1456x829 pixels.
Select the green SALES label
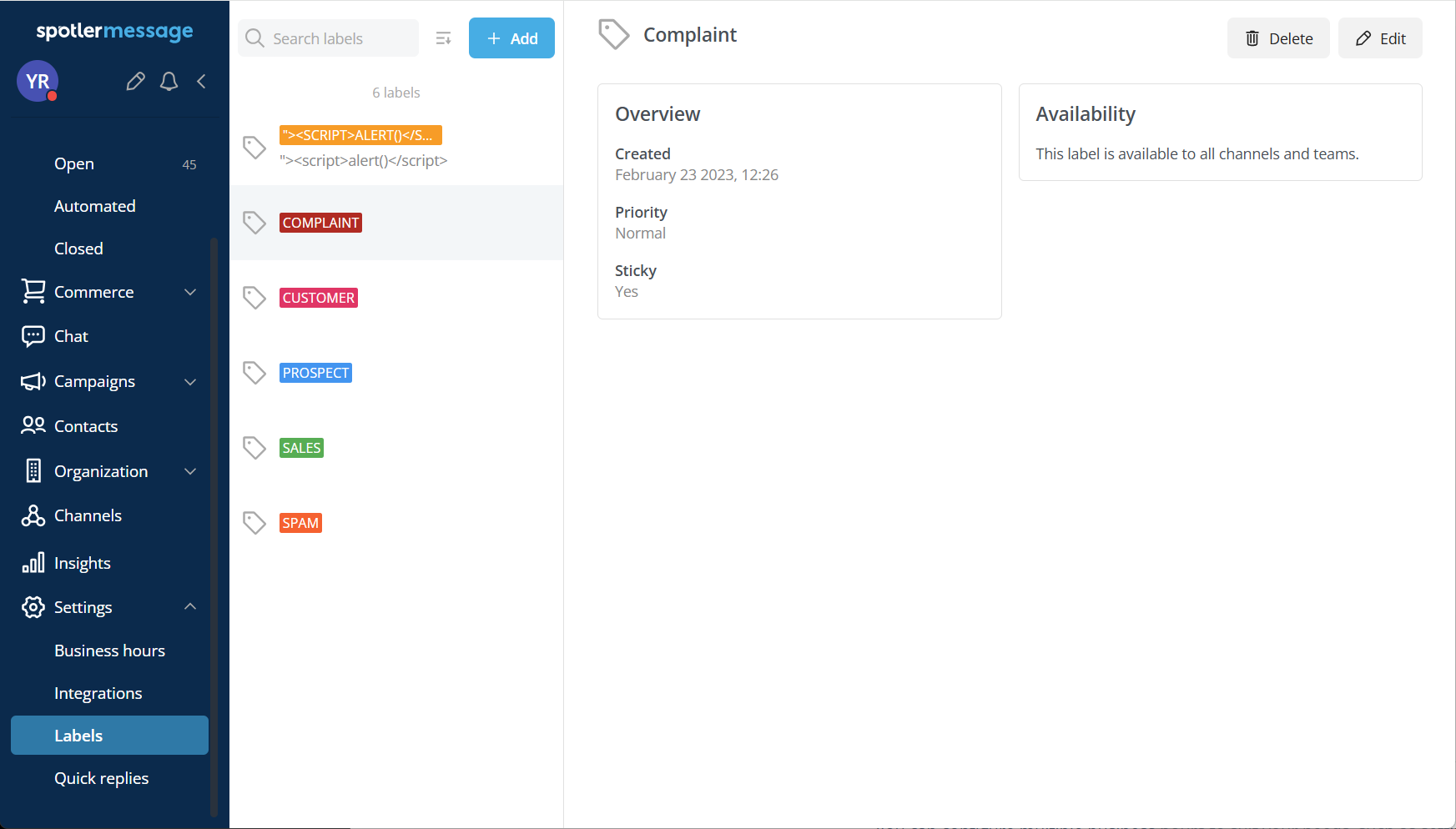301,448
